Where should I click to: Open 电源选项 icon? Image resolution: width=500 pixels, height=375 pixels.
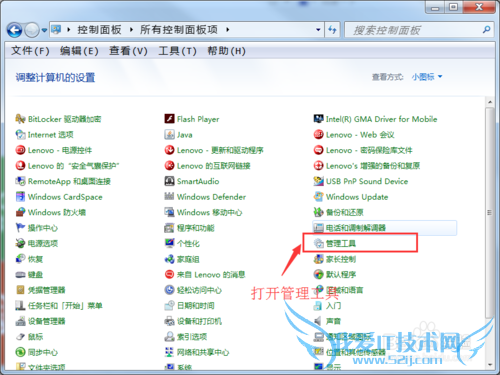pos(20,243)
